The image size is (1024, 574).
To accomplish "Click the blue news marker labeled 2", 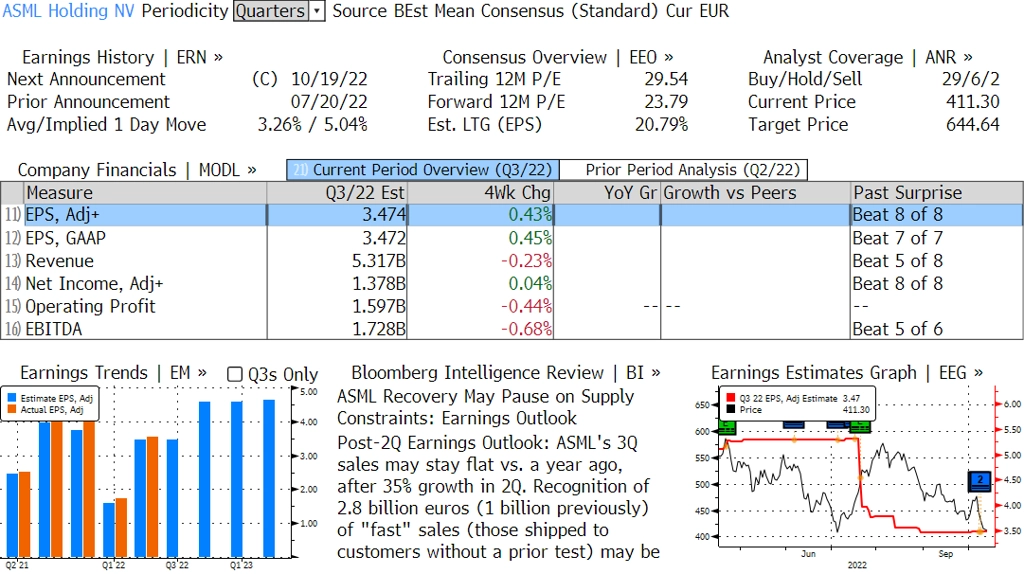I will coord(980,482).
